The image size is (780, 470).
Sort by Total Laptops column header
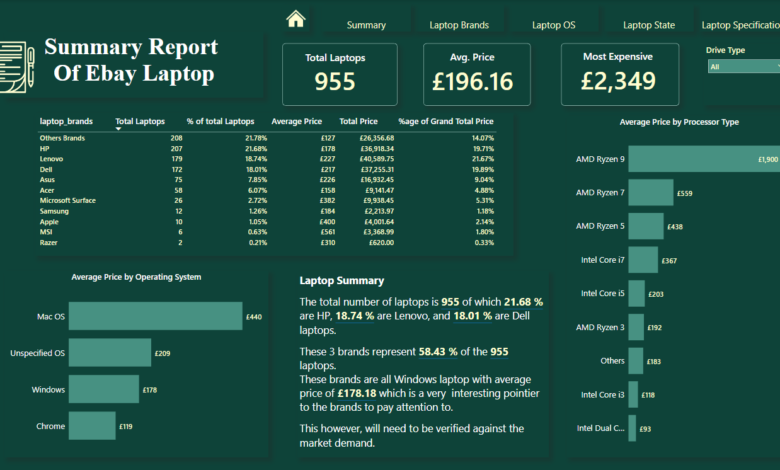(x=140, y=121)
